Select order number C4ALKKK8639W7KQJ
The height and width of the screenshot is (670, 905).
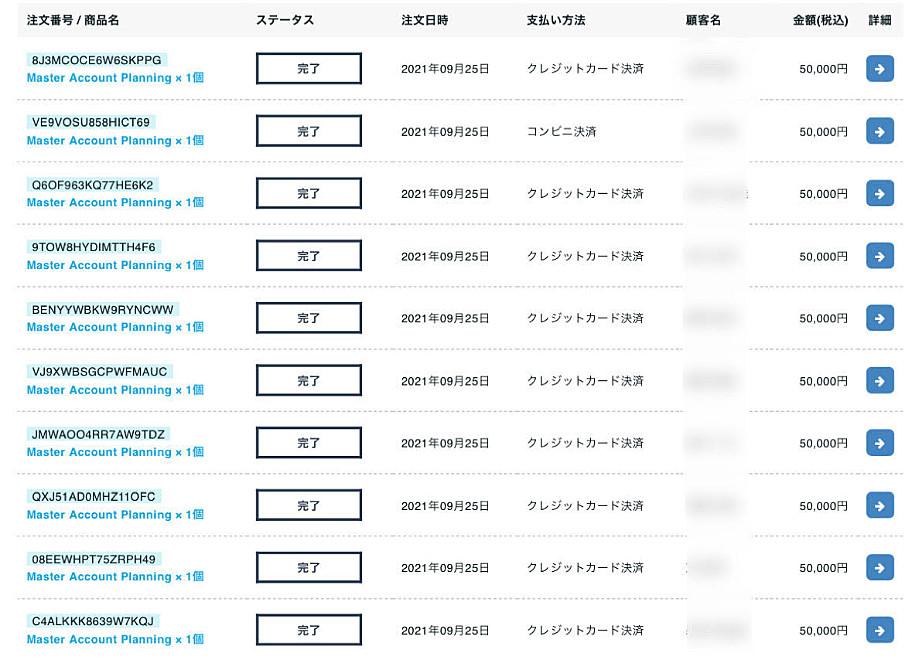click(93, 621)
